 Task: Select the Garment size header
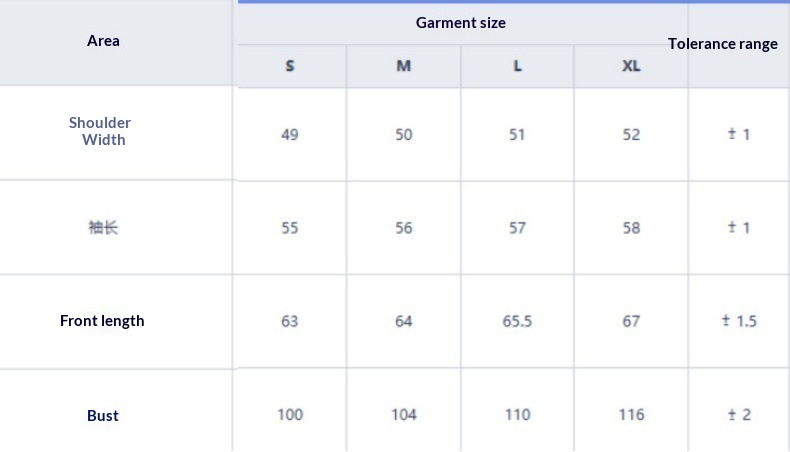point(461,23)
